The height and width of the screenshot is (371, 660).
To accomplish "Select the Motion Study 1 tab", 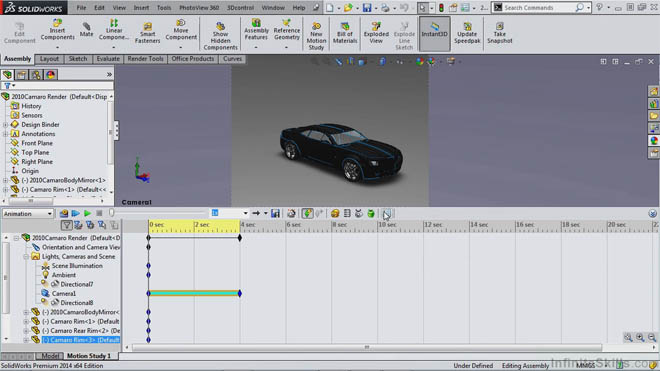I will tap(88, 356).
